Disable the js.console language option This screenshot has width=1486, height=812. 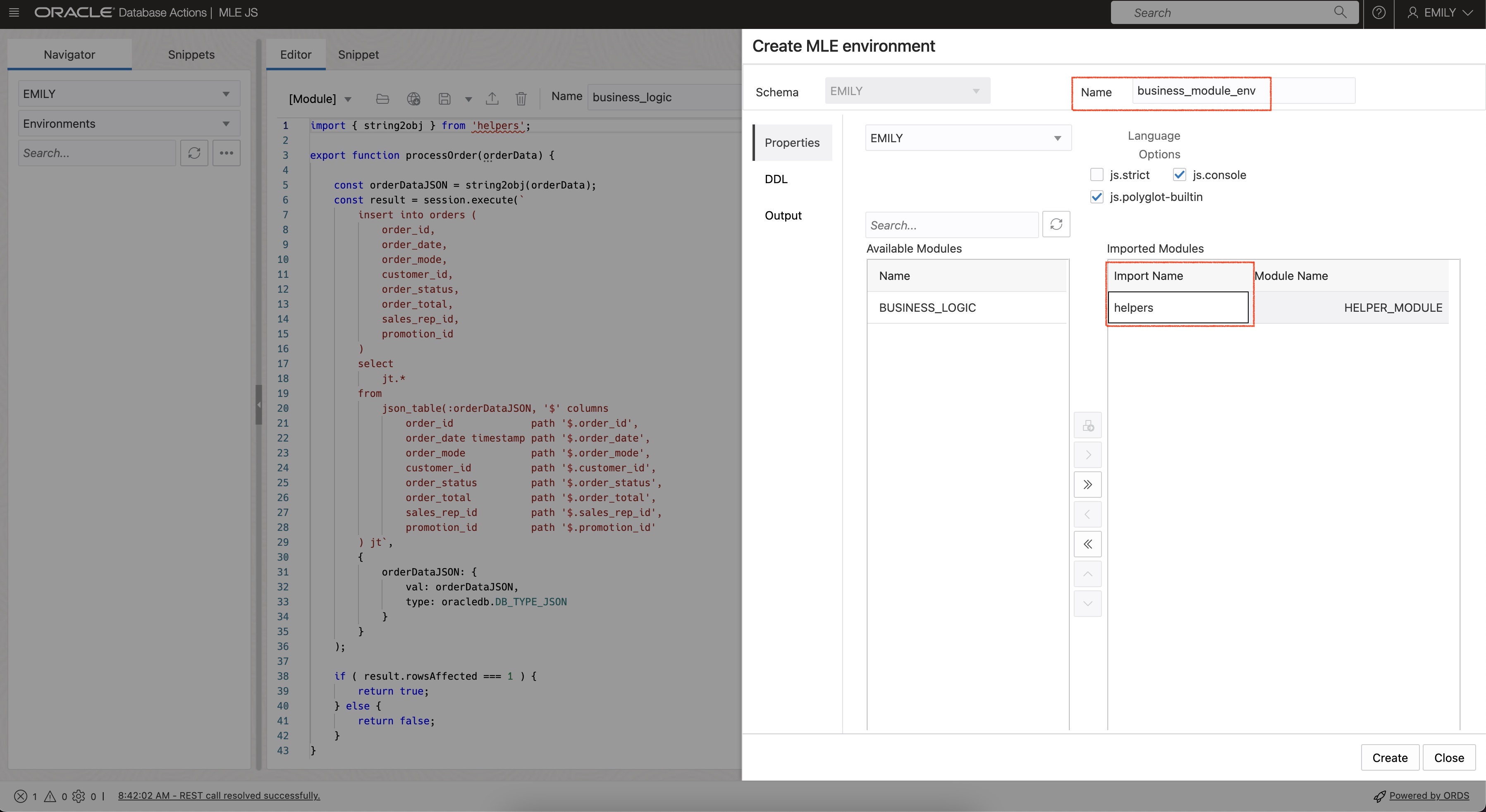click(x=1180, y=174)
